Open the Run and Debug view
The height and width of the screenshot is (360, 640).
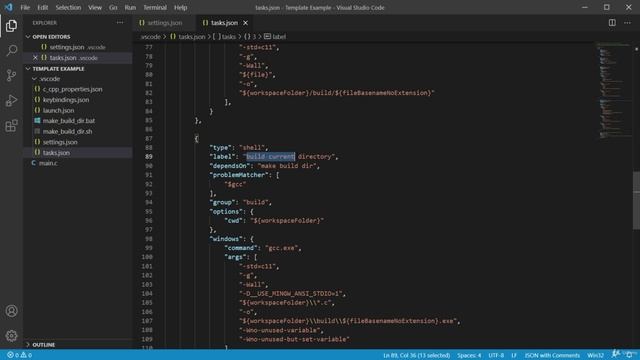[11, 100]
